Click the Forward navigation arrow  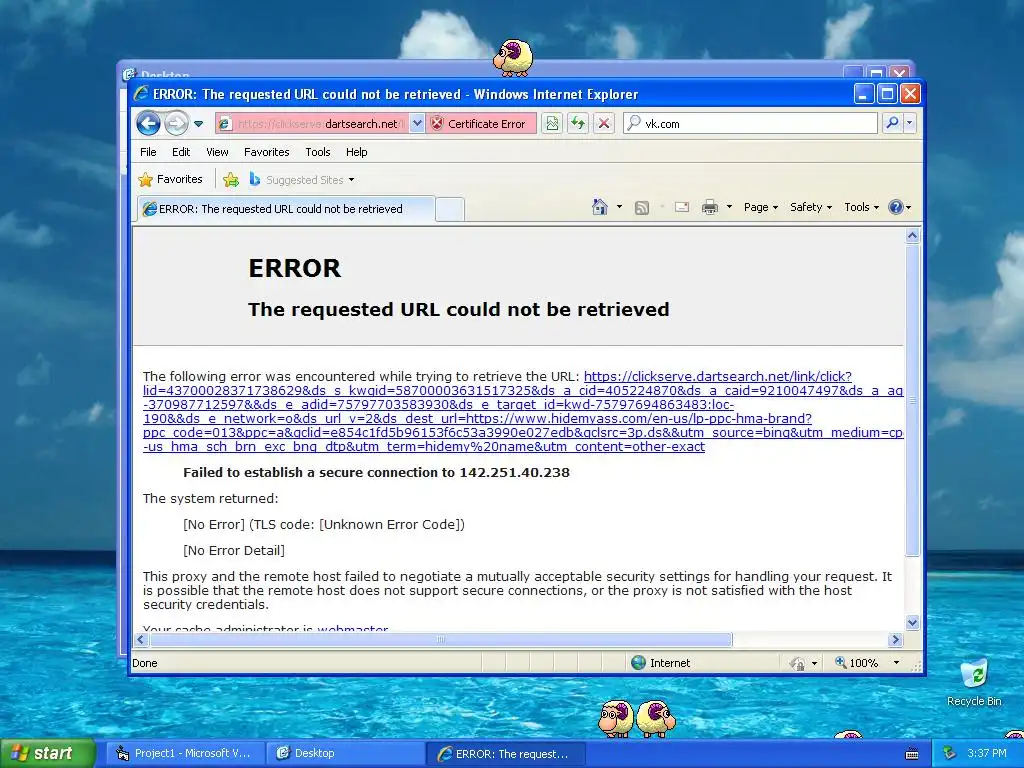176,123
